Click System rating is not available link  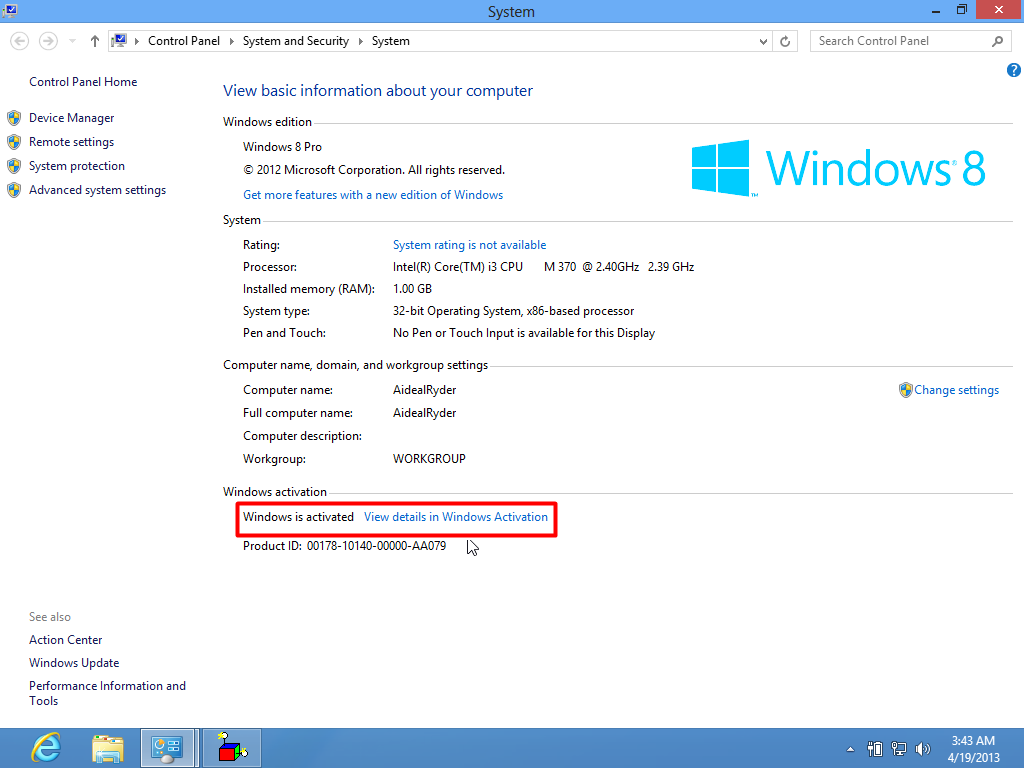point(470,245)
